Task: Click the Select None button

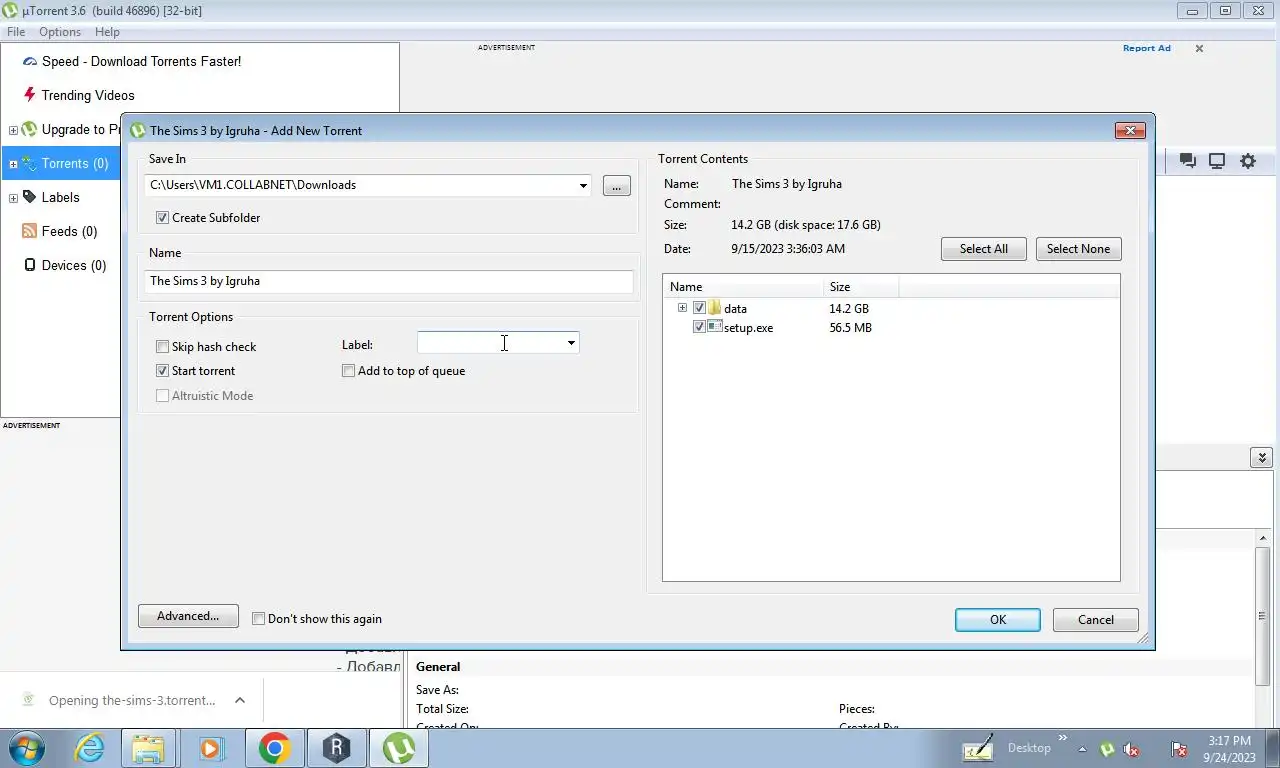Action: coord(1078,249)
